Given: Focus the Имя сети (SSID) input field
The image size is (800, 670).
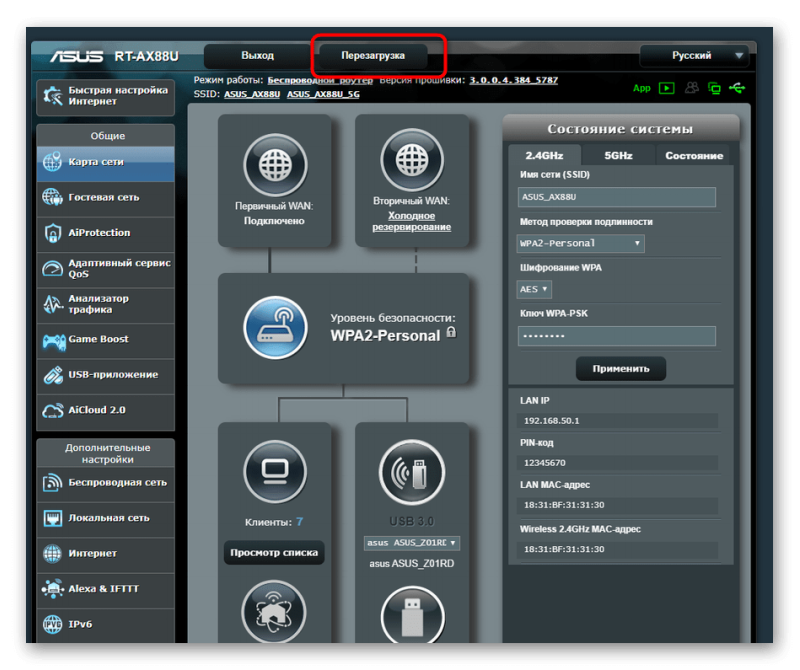Looking at the screenshot, I should point(616,197).
